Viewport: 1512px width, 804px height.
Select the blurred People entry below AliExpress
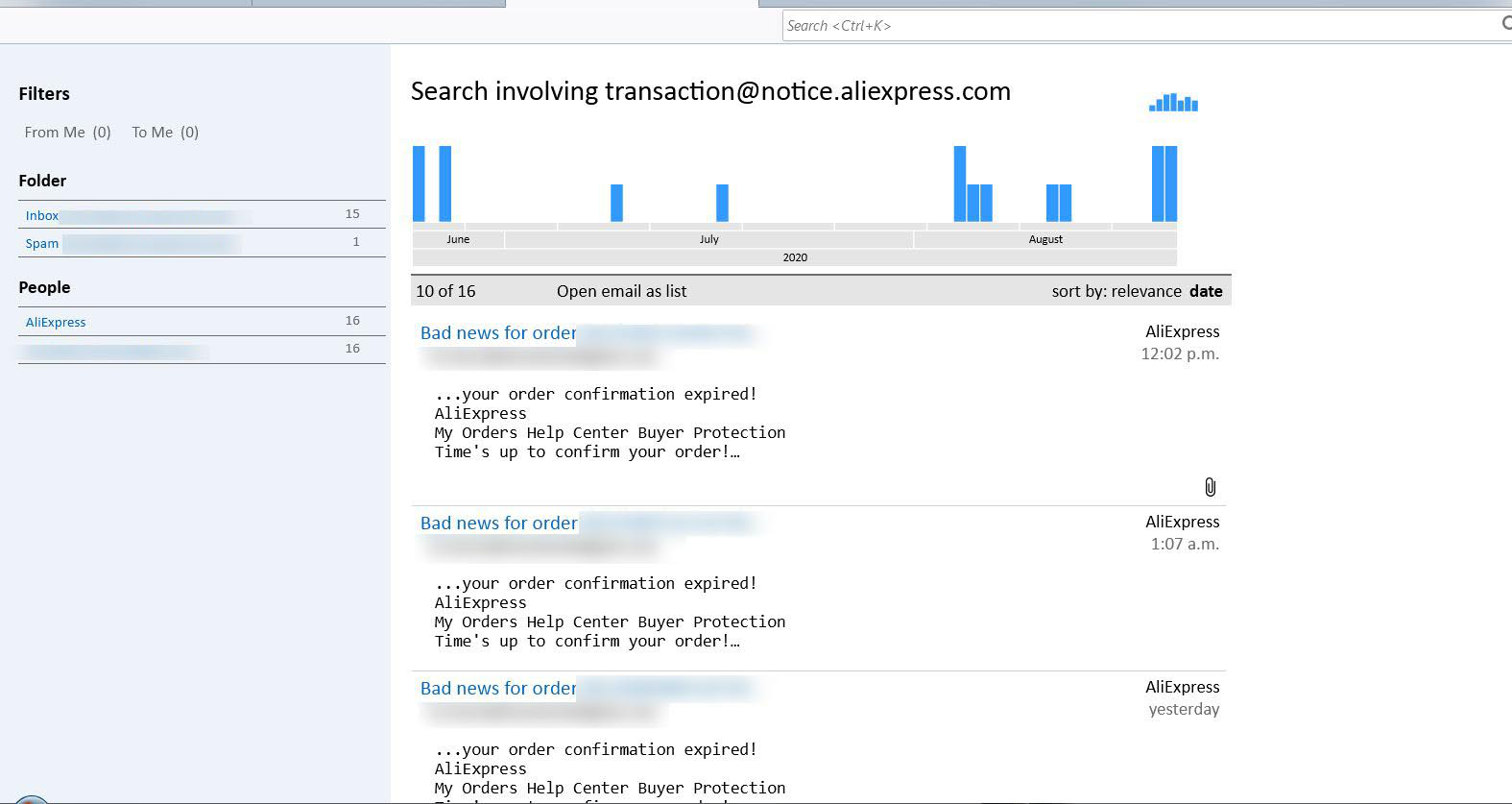[x=202, y=350]
